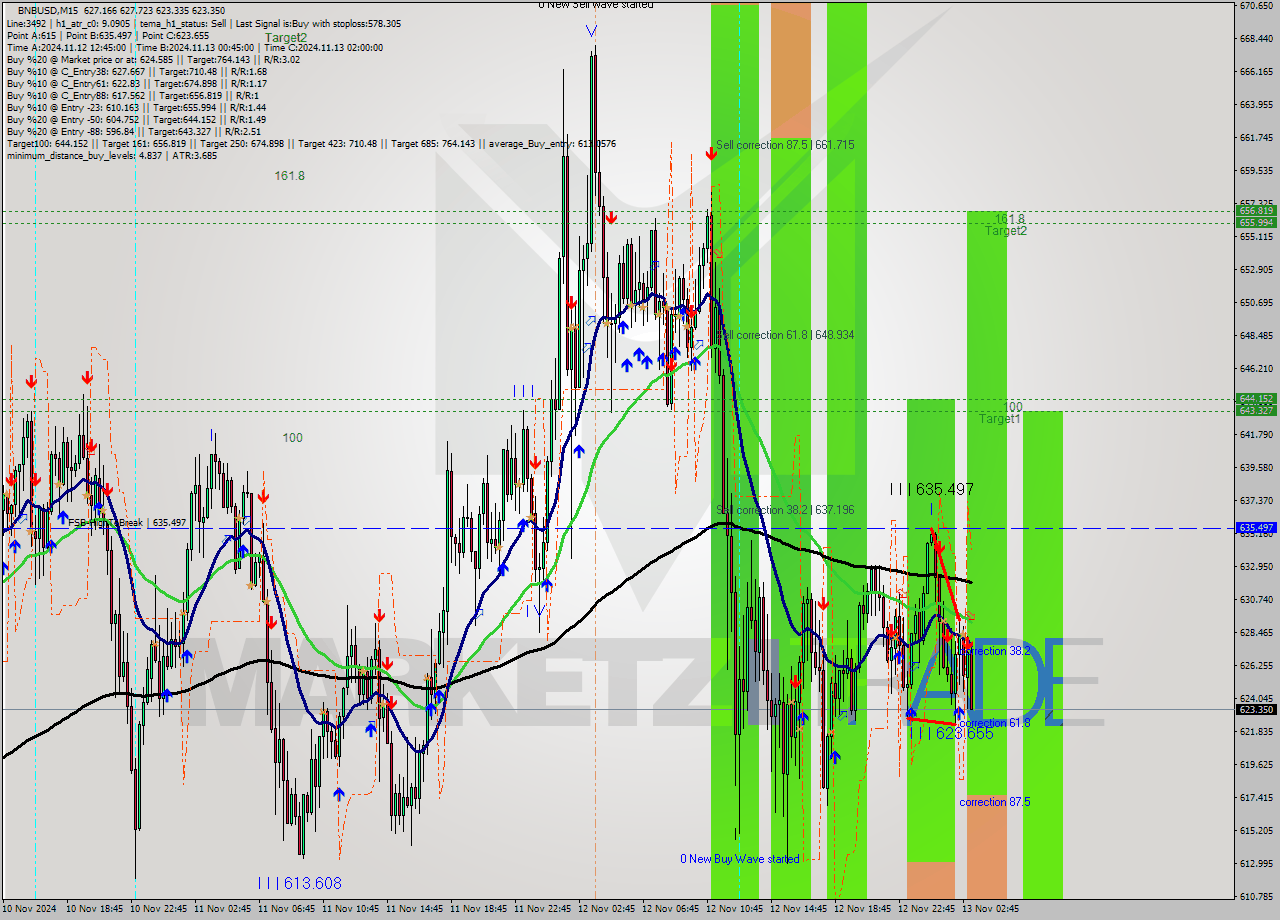Click the '| | | 613.608' low label
The width and height of the screenshot is (1280, 920).
click(299, 883)
